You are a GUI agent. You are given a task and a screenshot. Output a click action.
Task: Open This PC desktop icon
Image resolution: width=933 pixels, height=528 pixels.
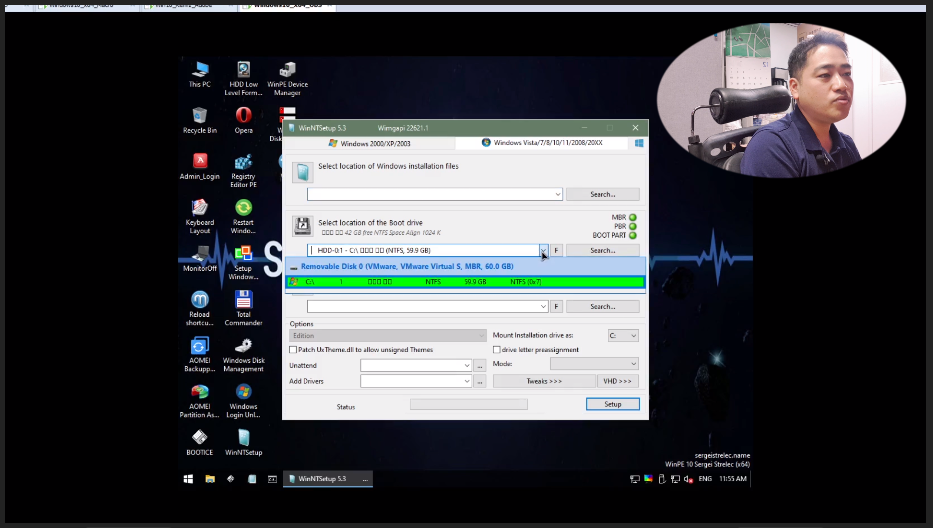click(200, 75)
